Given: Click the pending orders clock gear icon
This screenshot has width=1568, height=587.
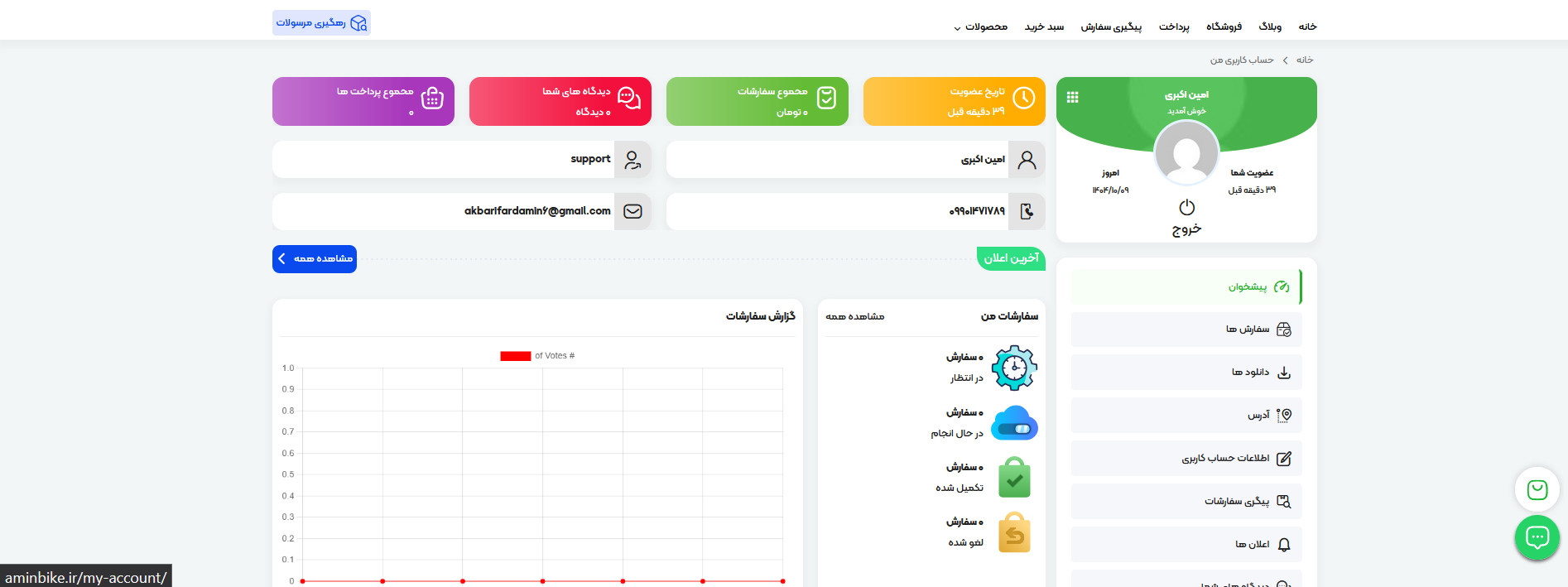Looking at the screenshot, I should (1014, 368).
